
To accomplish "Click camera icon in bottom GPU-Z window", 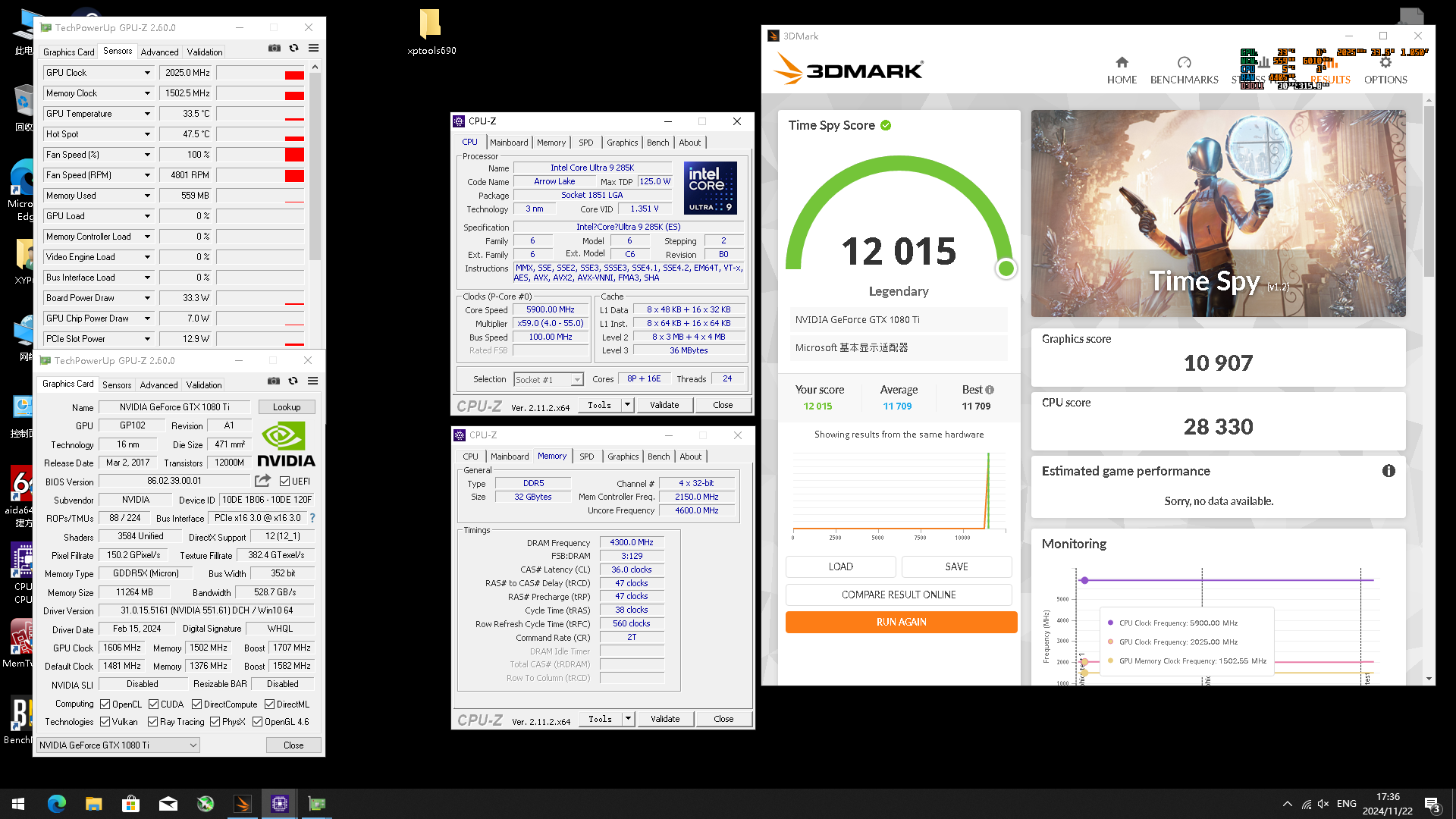I will (274, 381).
